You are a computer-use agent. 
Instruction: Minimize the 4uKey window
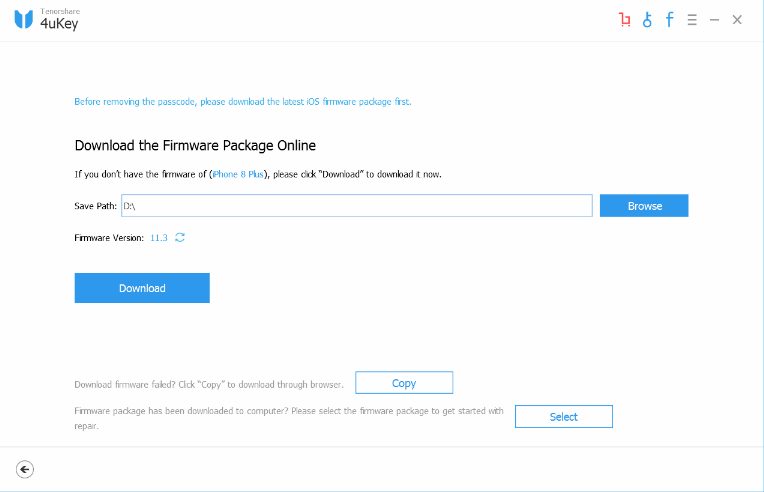click(714, 20)
